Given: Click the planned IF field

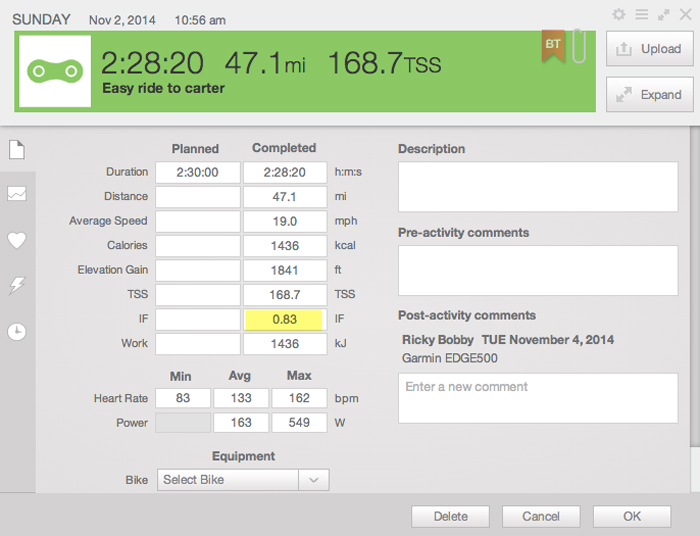Looking at the screenshot, I should click(x=198, y=320).
